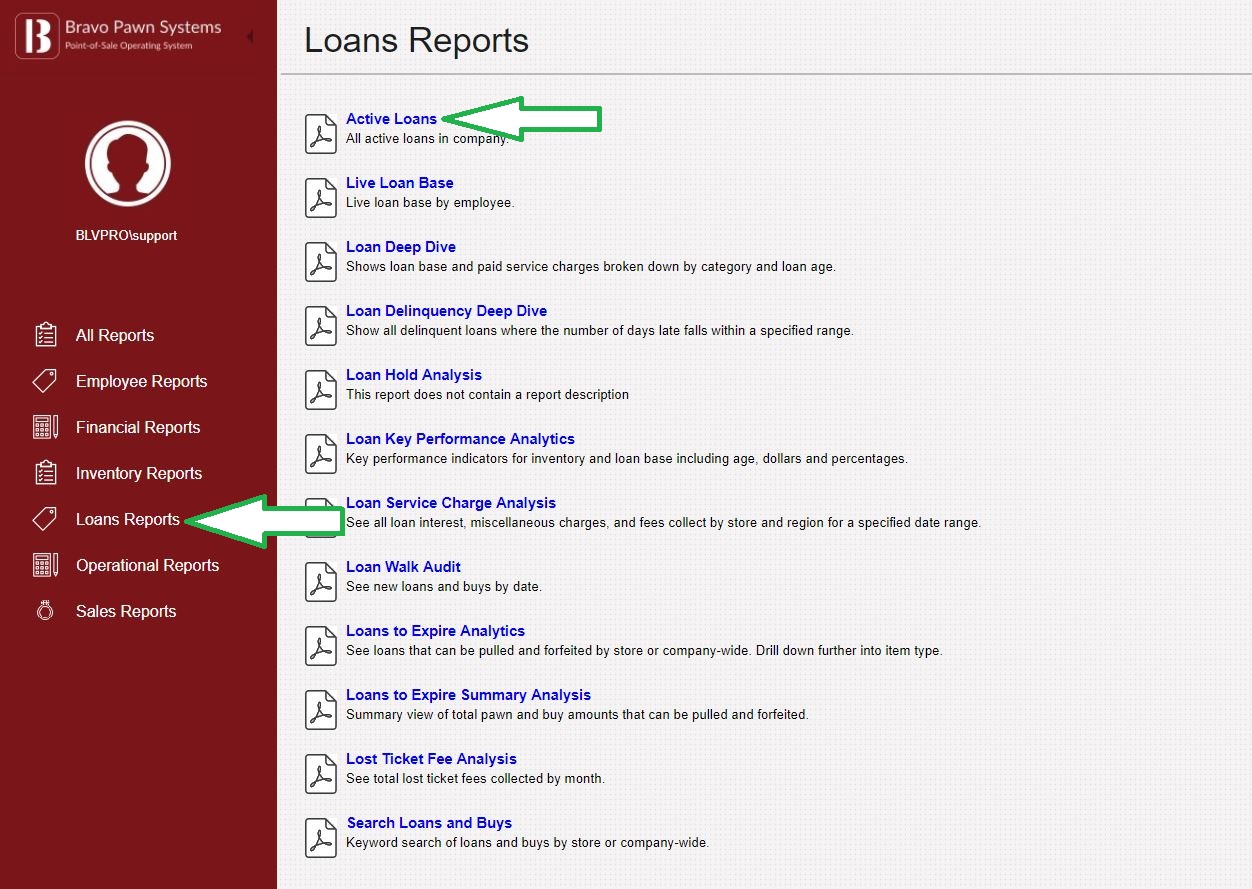Navigate to Sales Reports
This screenshot has width=1252, height=889.
126,611
